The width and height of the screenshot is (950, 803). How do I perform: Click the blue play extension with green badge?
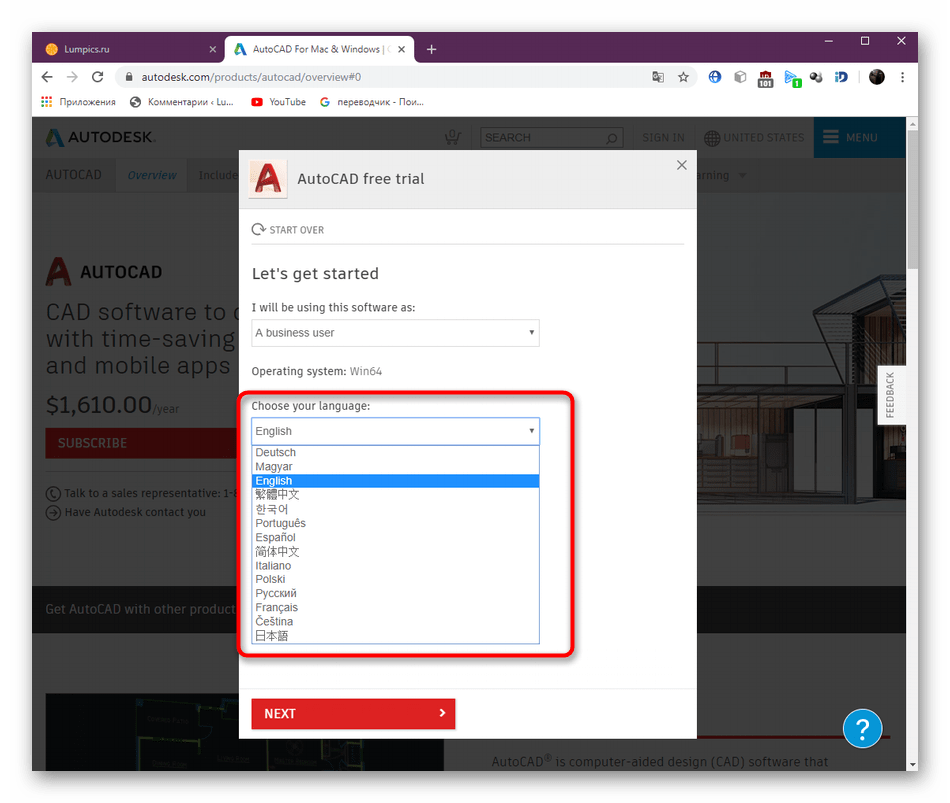pos(792,78)
